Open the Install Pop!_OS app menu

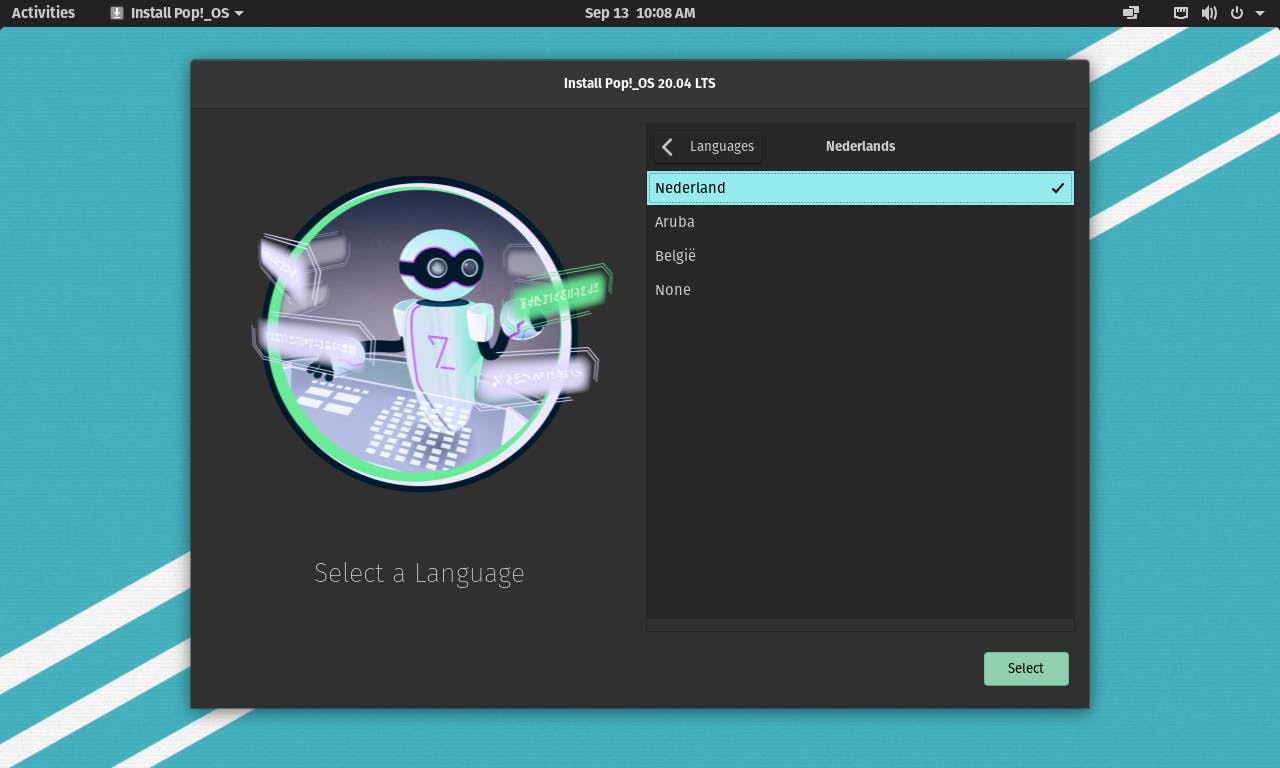(180, 13)
